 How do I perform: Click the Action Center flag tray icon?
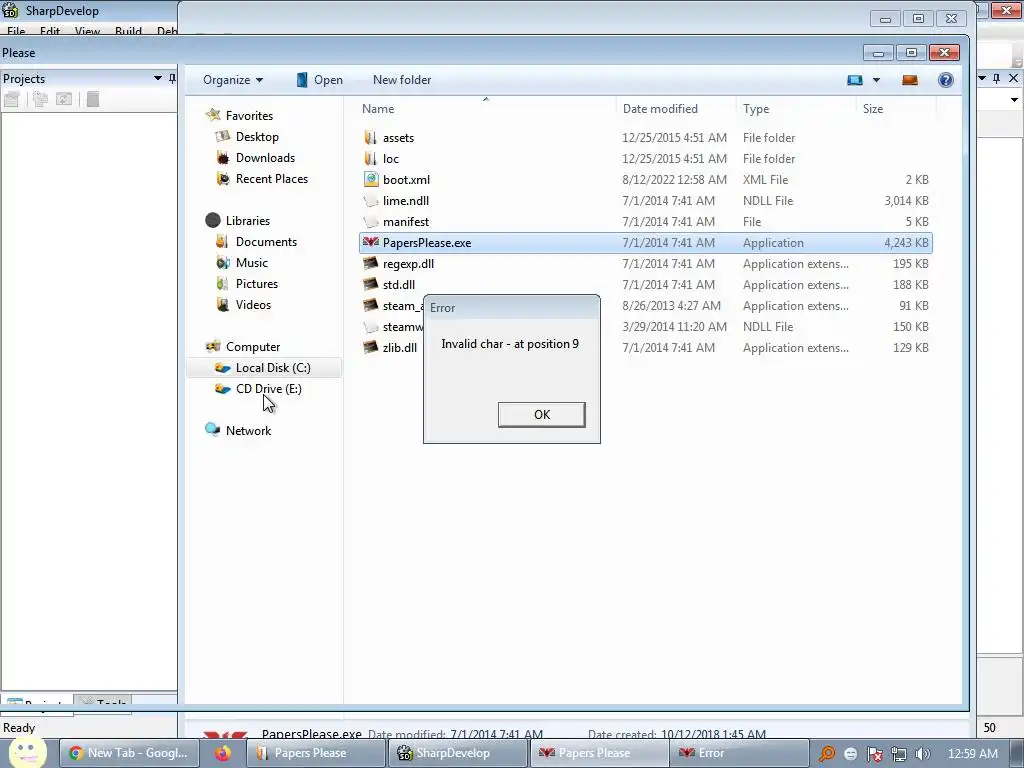[x=874, y=754]
